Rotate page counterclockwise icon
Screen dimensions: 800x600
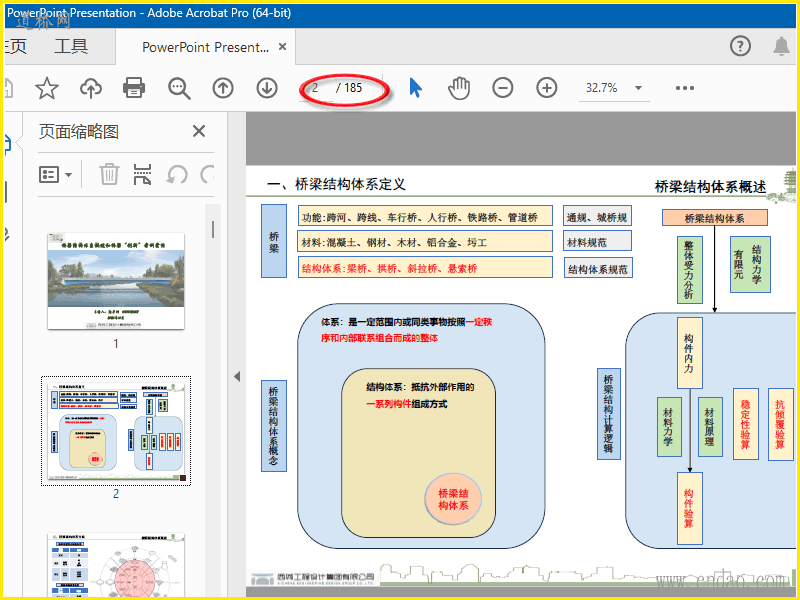(177, 175)
